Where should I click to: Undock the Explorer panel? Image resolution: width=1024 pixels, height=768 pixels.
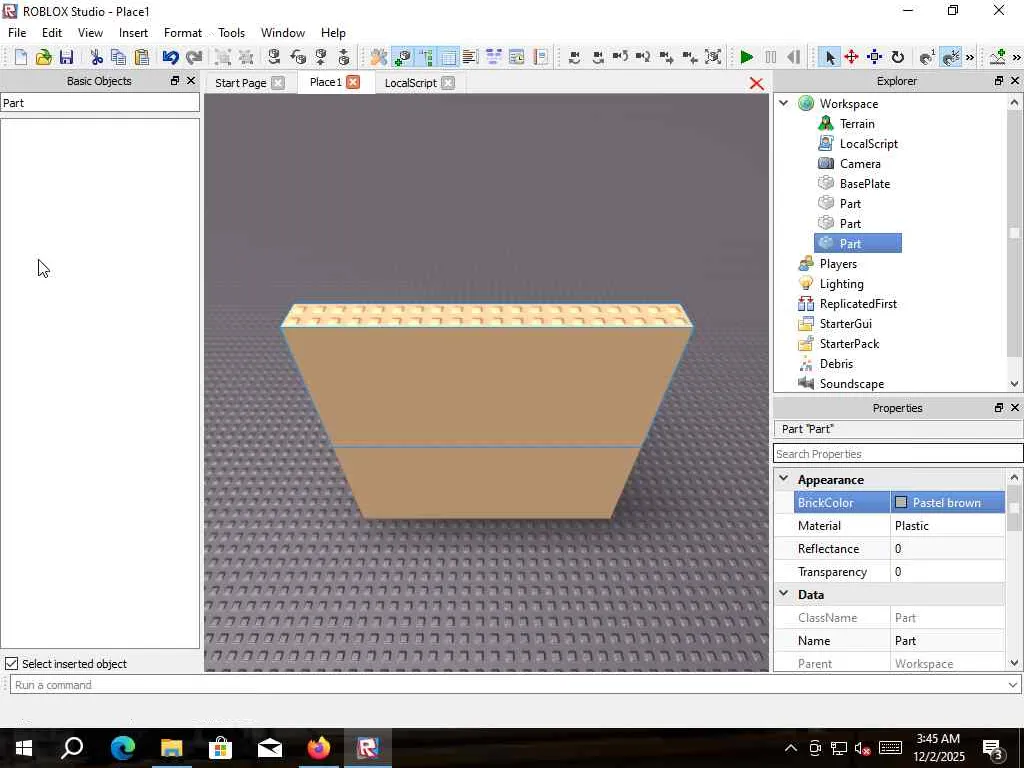click(x=999, y=80)
